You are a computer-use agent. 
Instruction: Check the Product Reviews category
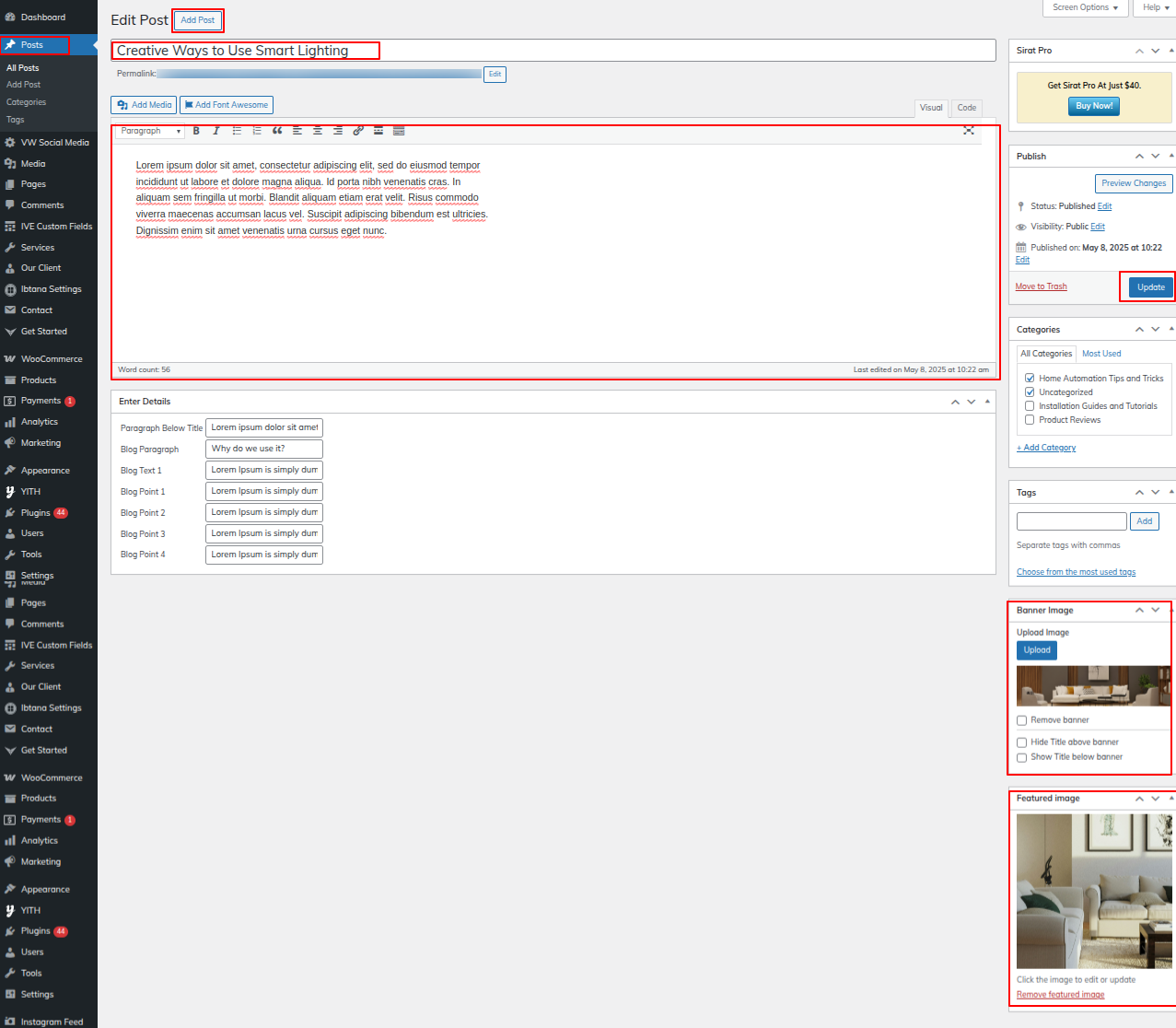click(1030, 420)
